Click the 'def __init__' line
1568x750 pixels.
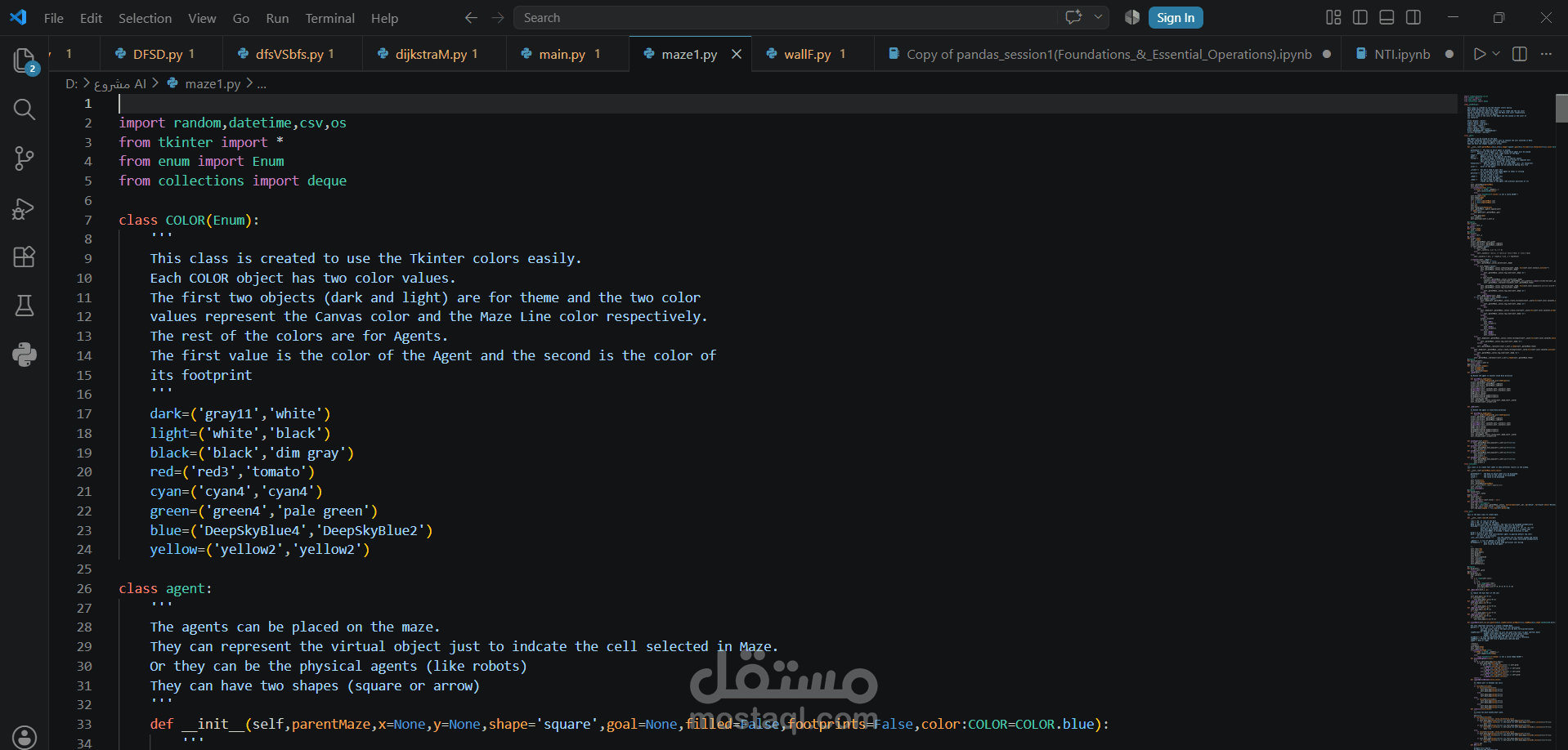(x=629, y=724)
